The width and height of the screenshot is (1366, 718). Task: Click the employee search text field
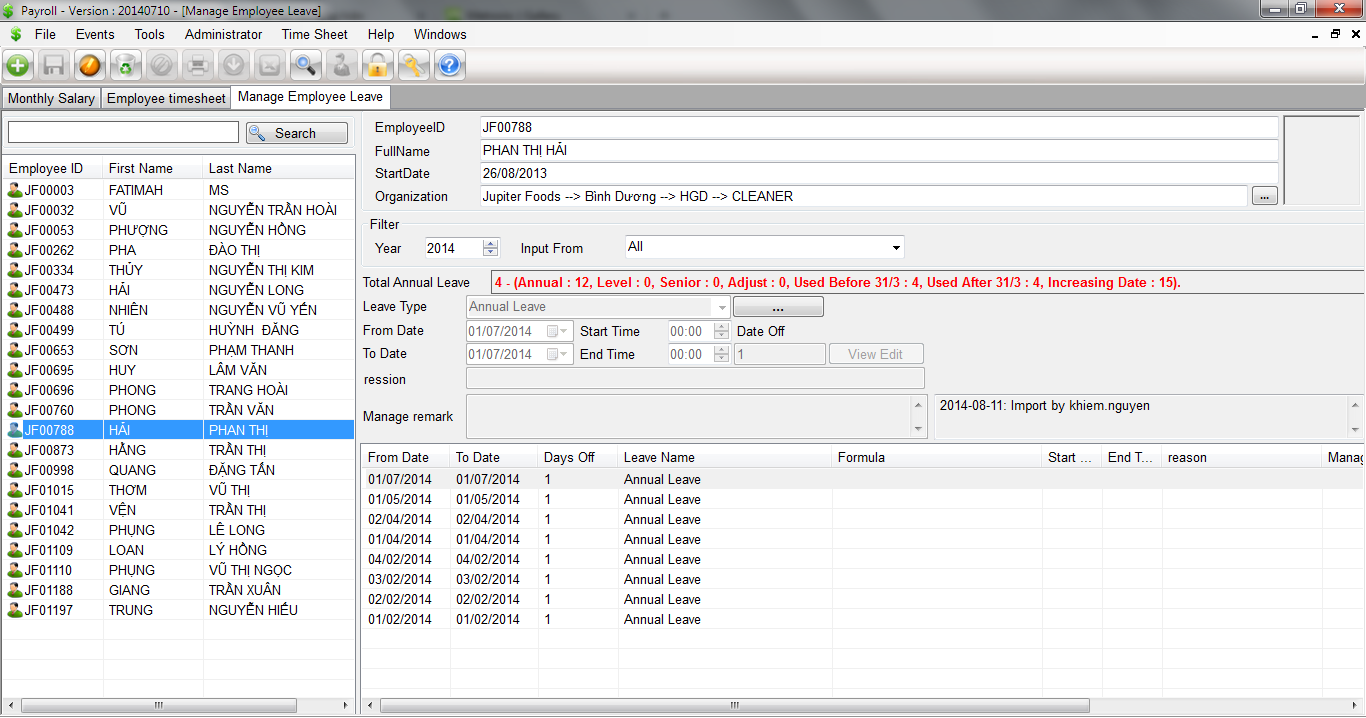123,133
